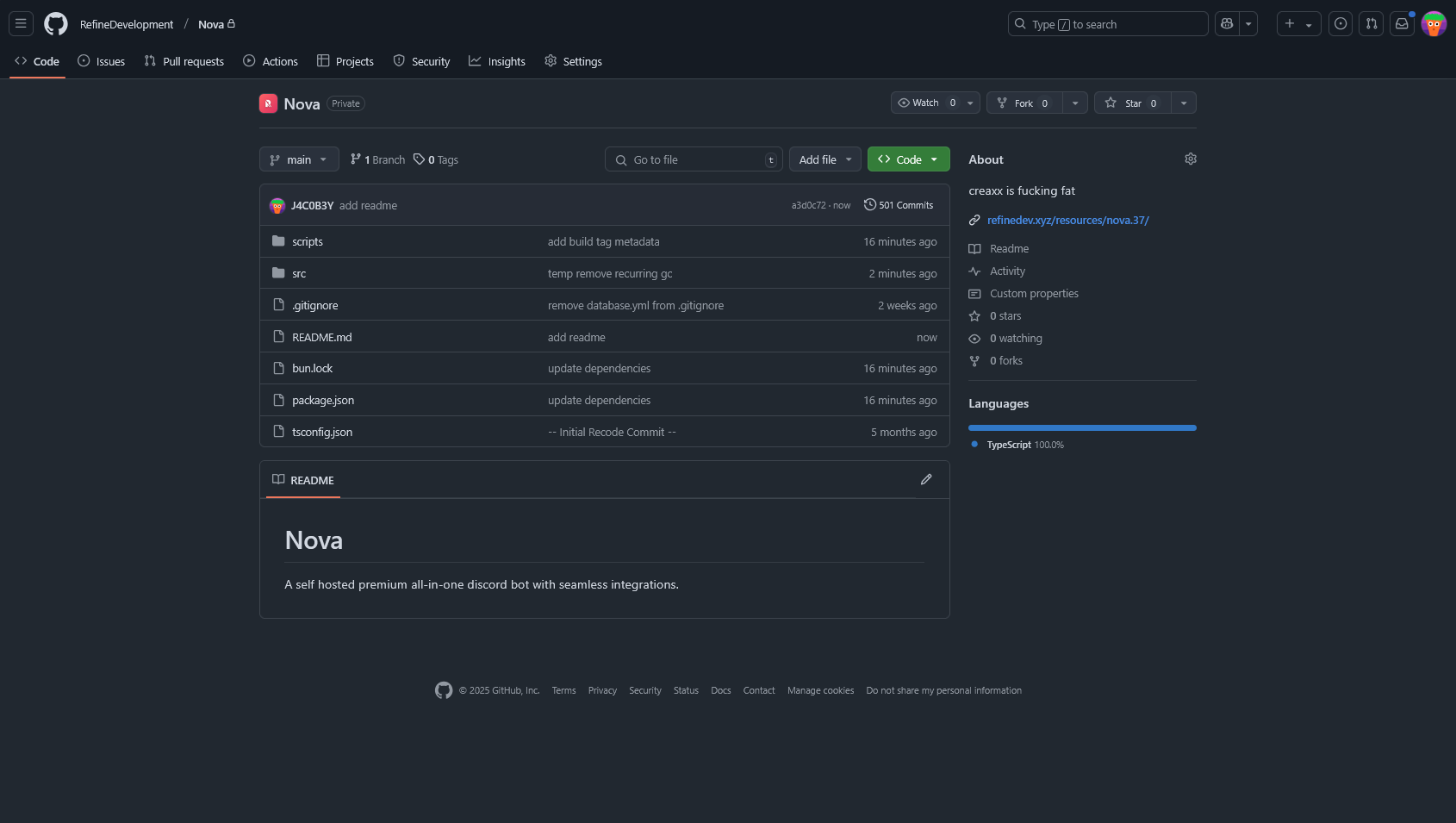Open the scripts folder

(308, 241)
